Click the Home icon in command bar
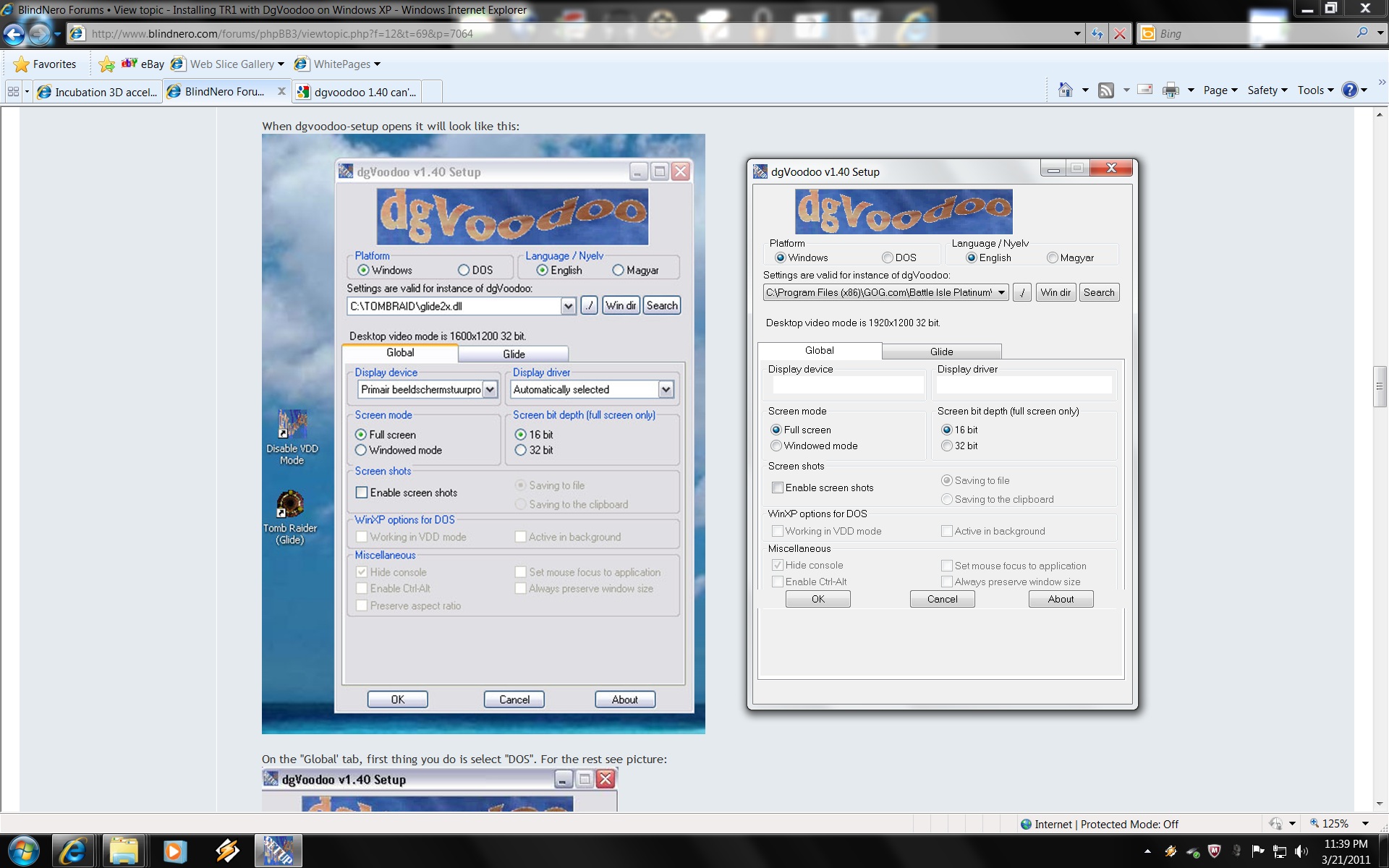Image resolution: width=1389 pixels, height=868 pixels. pyautogui.click(x=1066, y=90)
